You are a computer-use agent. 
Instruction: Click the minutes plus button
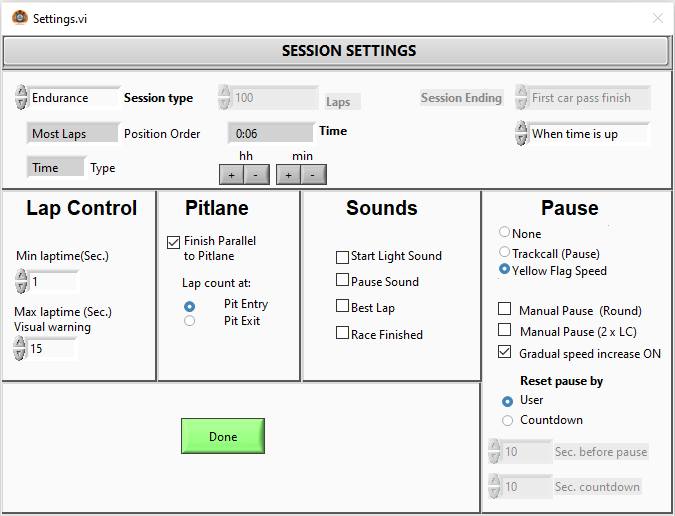(x=289, y=175)
